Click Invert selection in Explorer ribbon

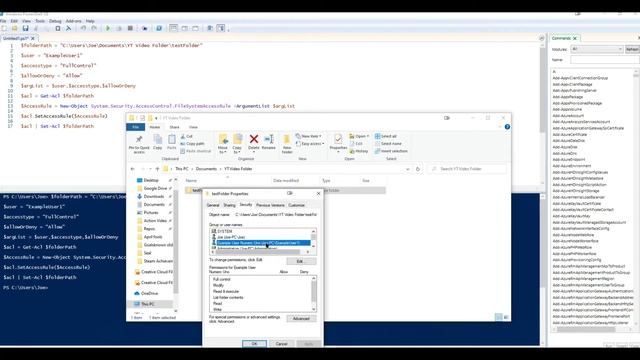pos(391,151)
